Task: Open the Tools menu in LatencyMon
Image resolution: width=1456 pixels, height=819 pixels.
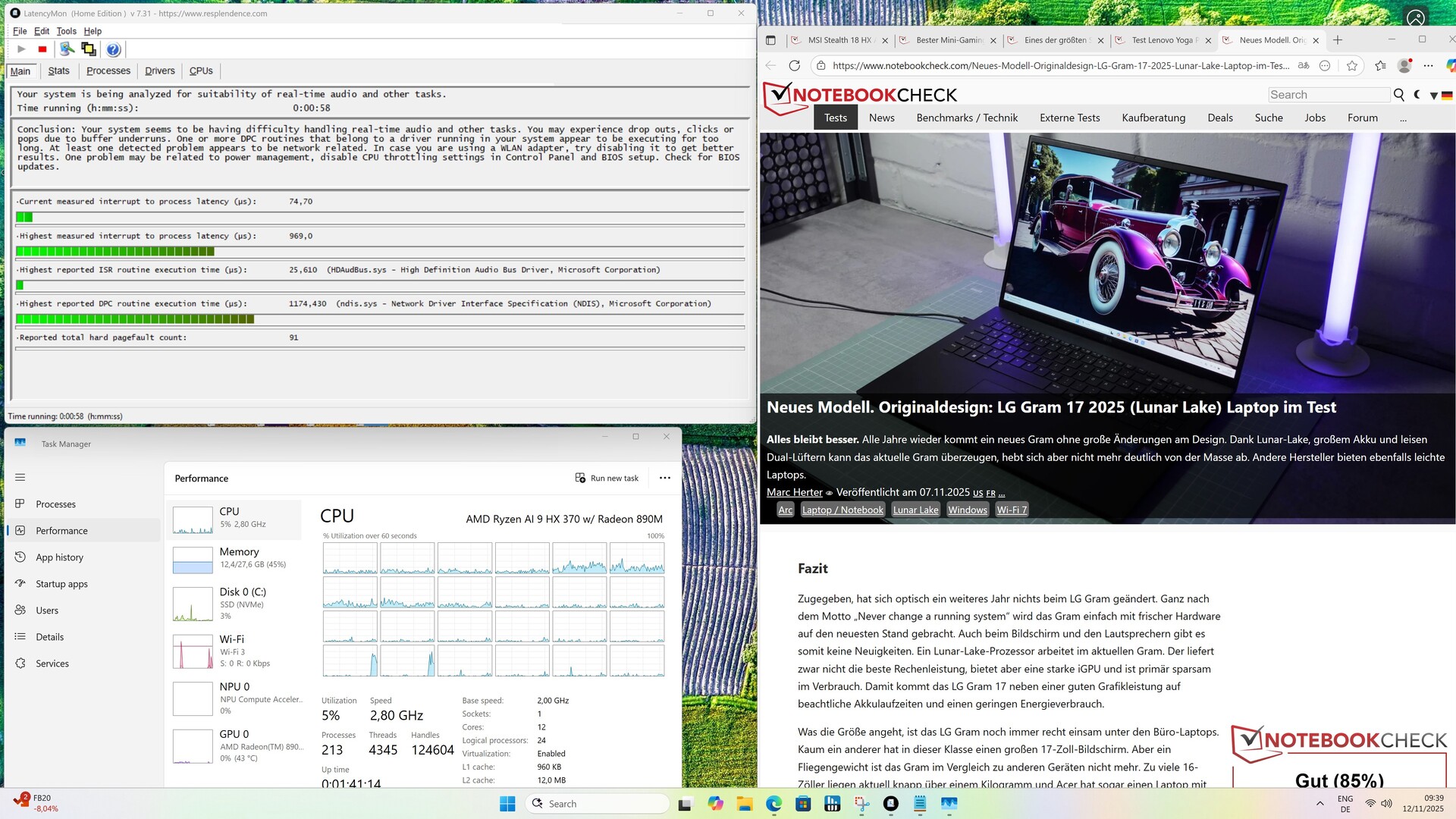Action: 66,31
